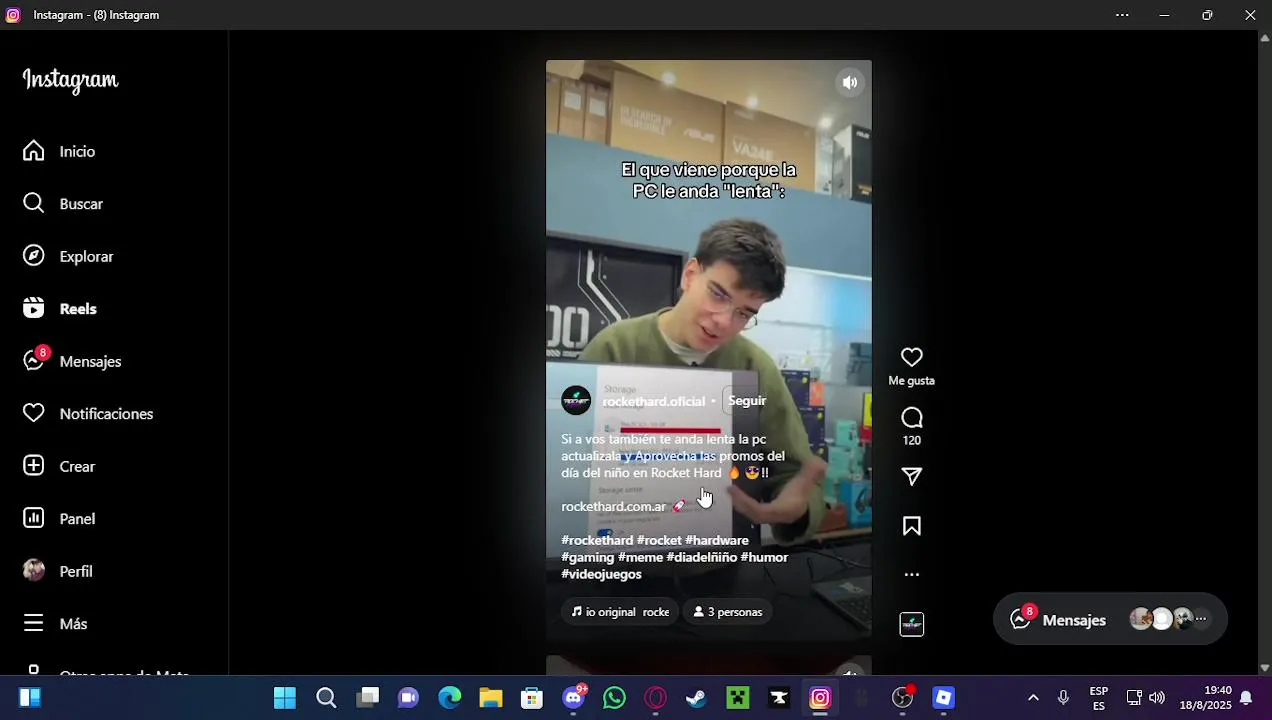Open the Explorar compass page
Viewport: 1272px width, 720px height.
tap(69, 256)
